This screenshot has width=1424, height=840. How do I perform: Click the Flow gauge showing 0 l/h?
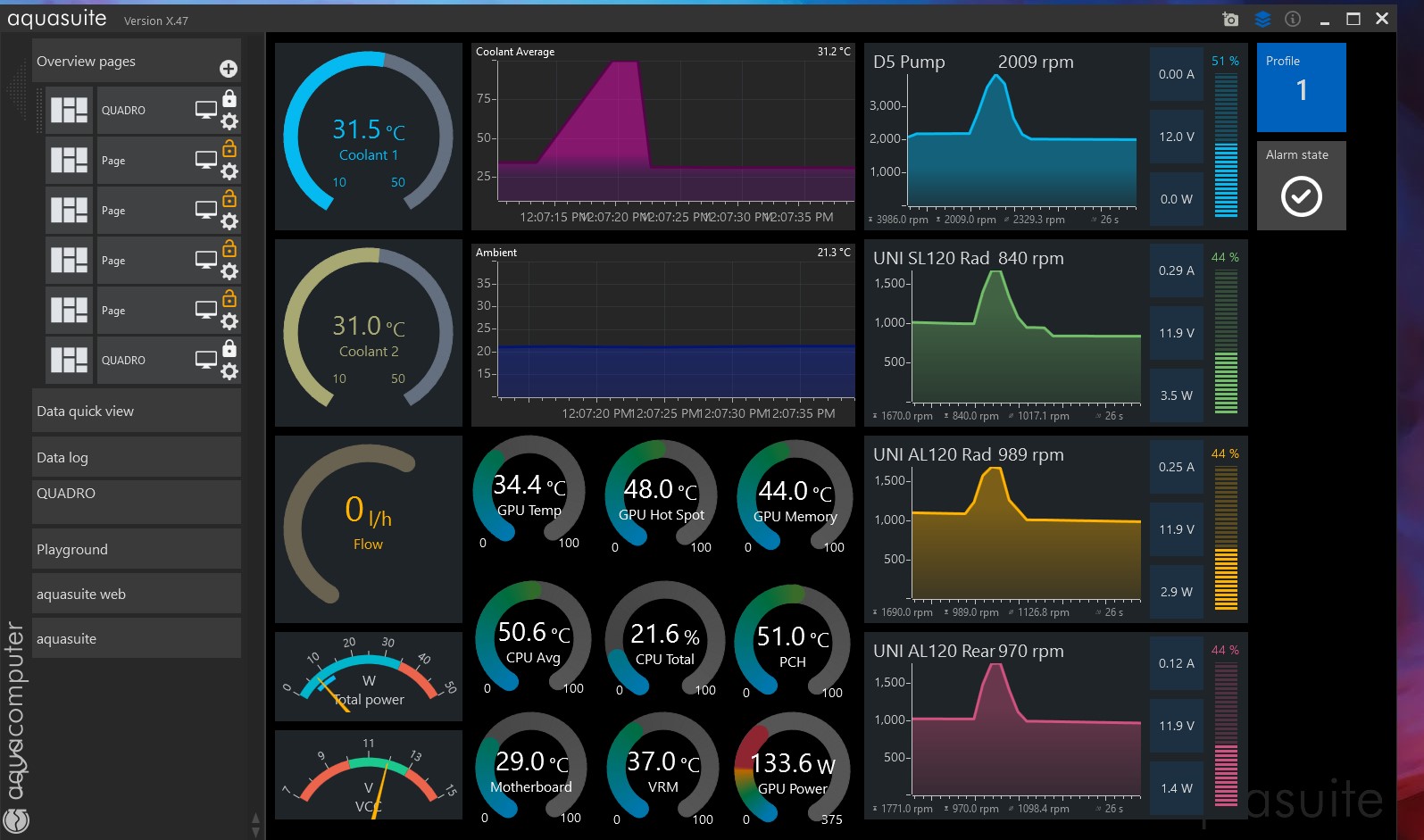369,529
